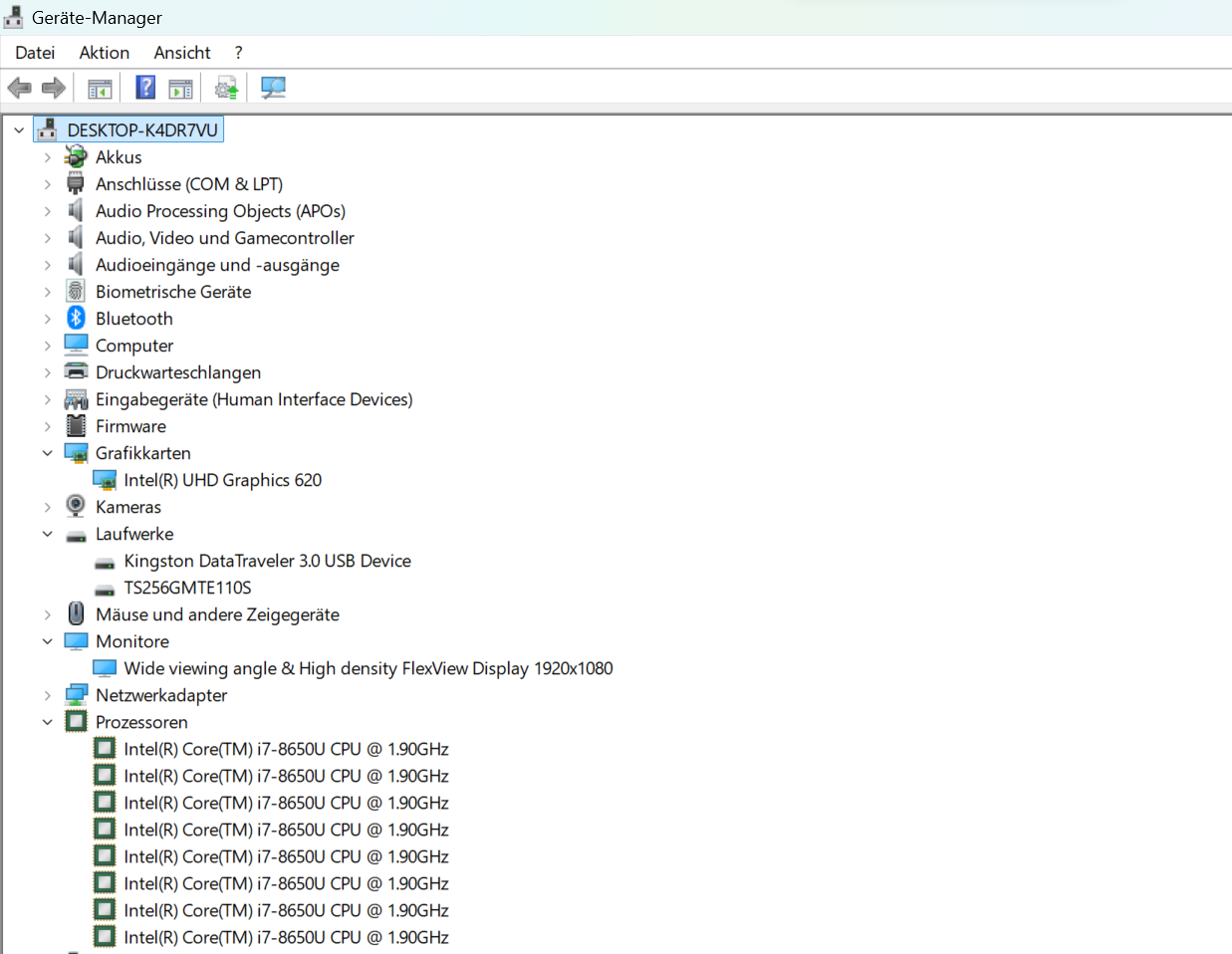Screen dimensions: 1232x954
Task: Toggle the console tree pane toolbar icon
Action: 100,89
